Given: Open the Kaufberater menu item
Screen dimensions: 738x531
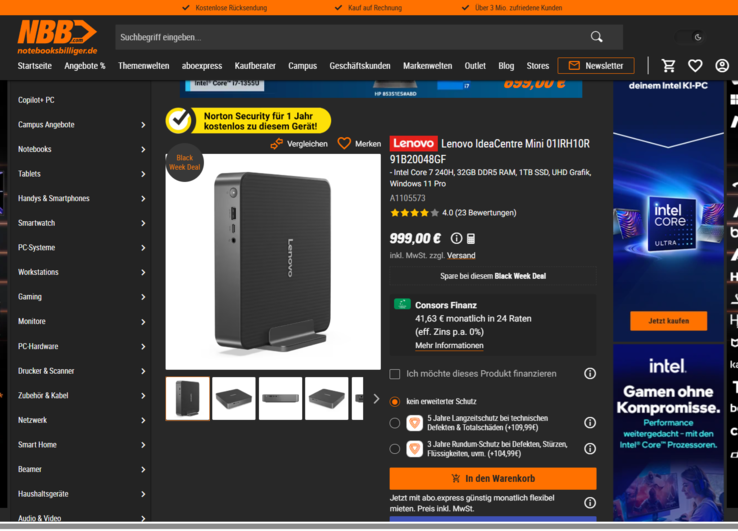Looking at the screenshot, I should click(255, 66).
